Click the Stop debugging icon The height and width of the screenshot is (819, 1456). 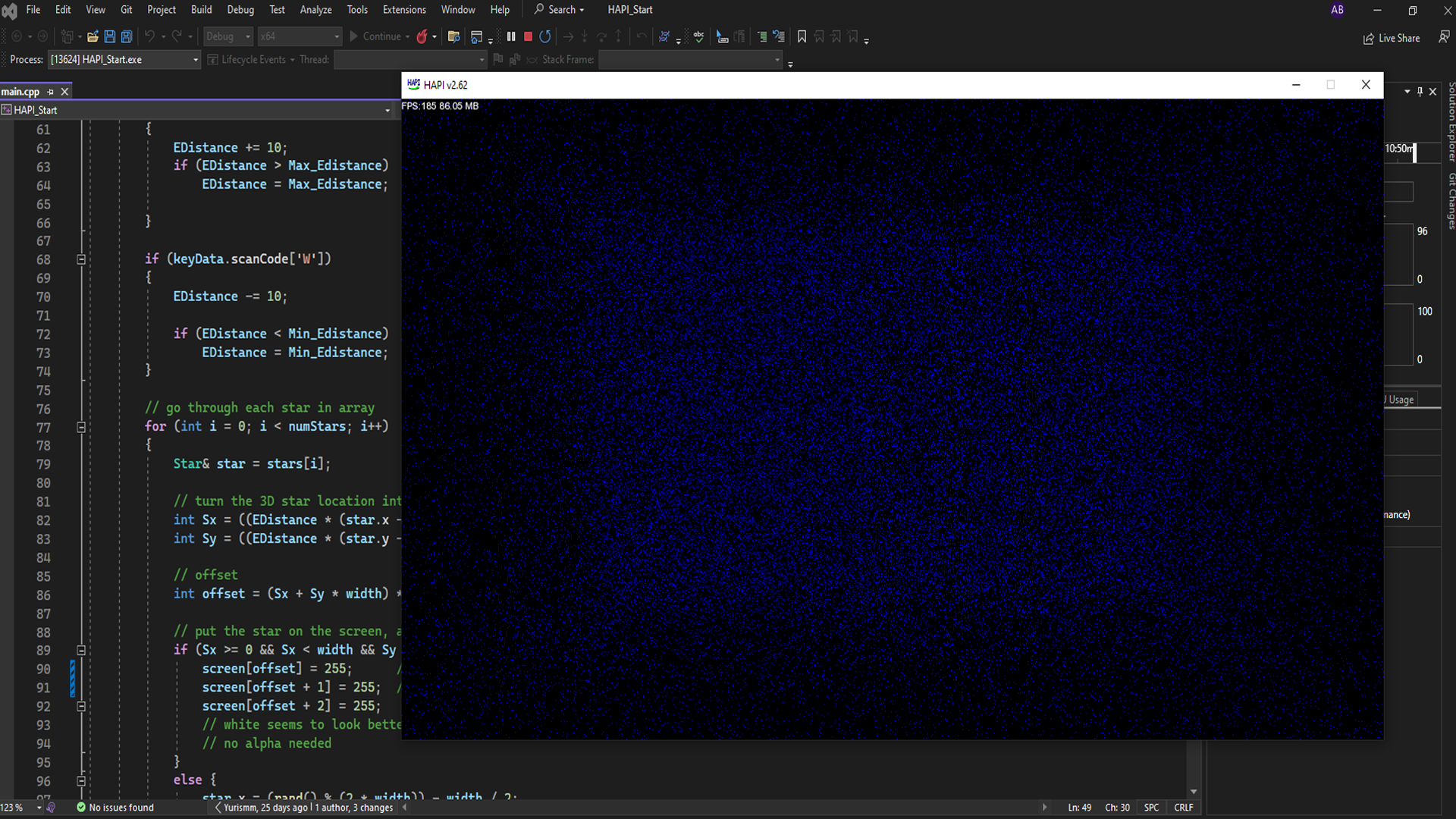coord(528,37)
